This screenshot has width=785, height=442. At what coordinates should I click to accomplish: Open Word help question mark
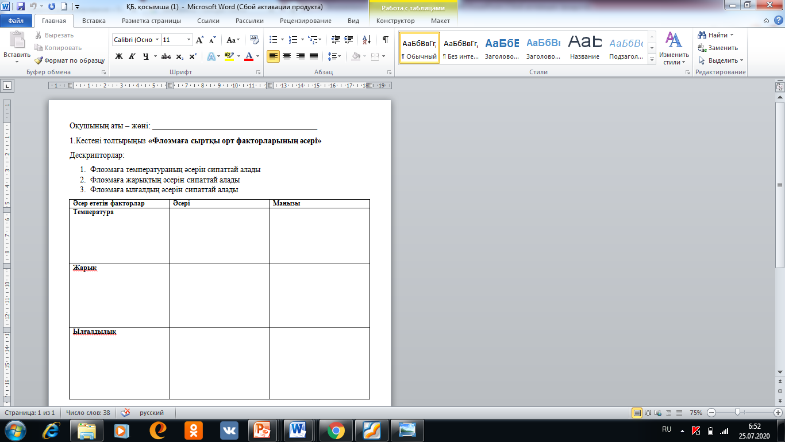[778, 21]
